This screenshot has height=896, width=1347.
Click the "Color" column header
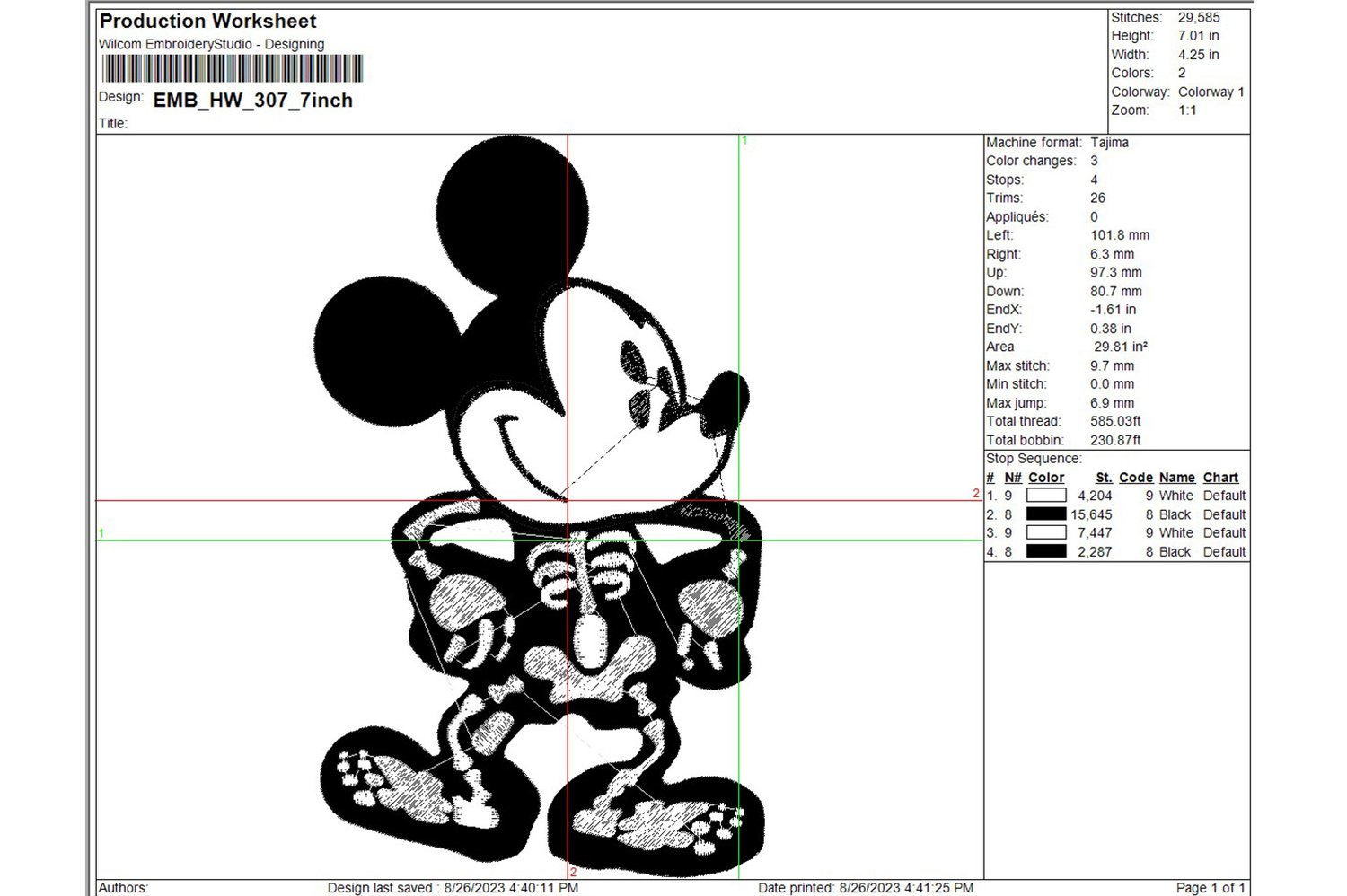(x=1046, y=478)
